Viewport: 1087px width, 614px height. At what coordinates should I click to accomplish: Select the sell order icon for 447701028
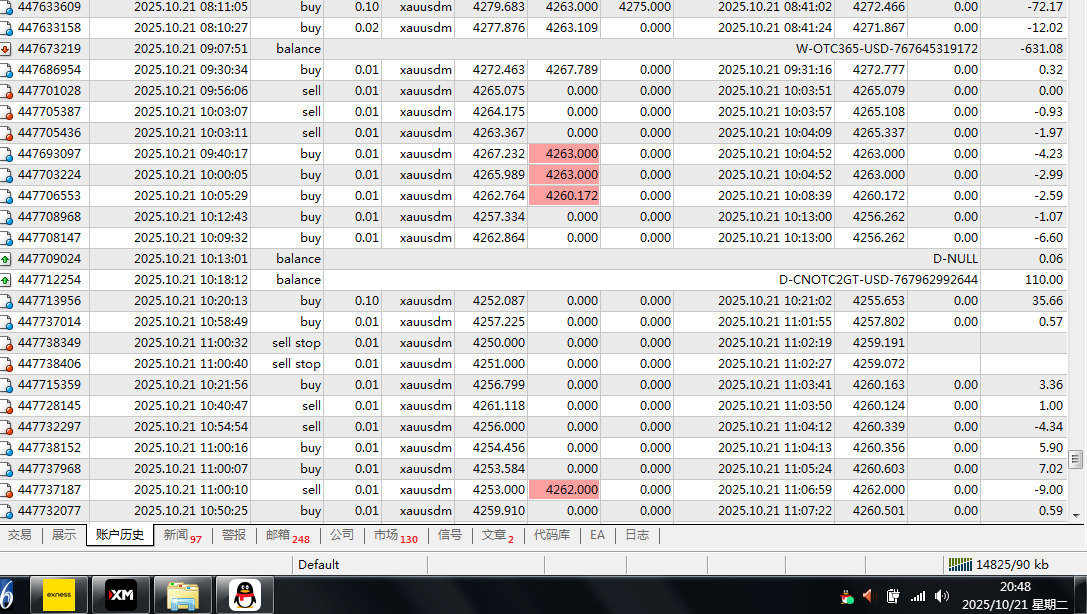pyautogui.click(x=7, y=91)
